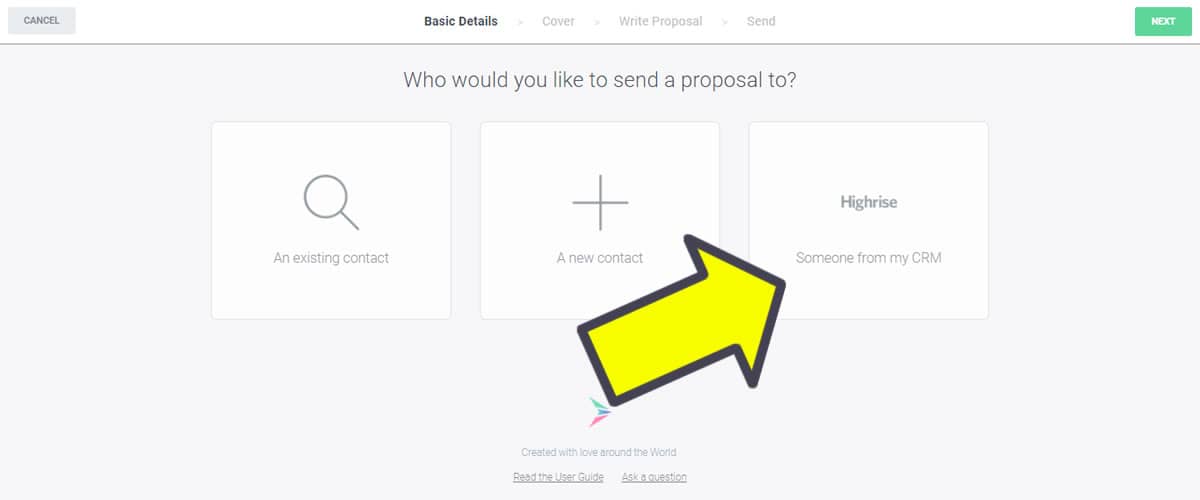Jump to the Send step

[760, 21]
